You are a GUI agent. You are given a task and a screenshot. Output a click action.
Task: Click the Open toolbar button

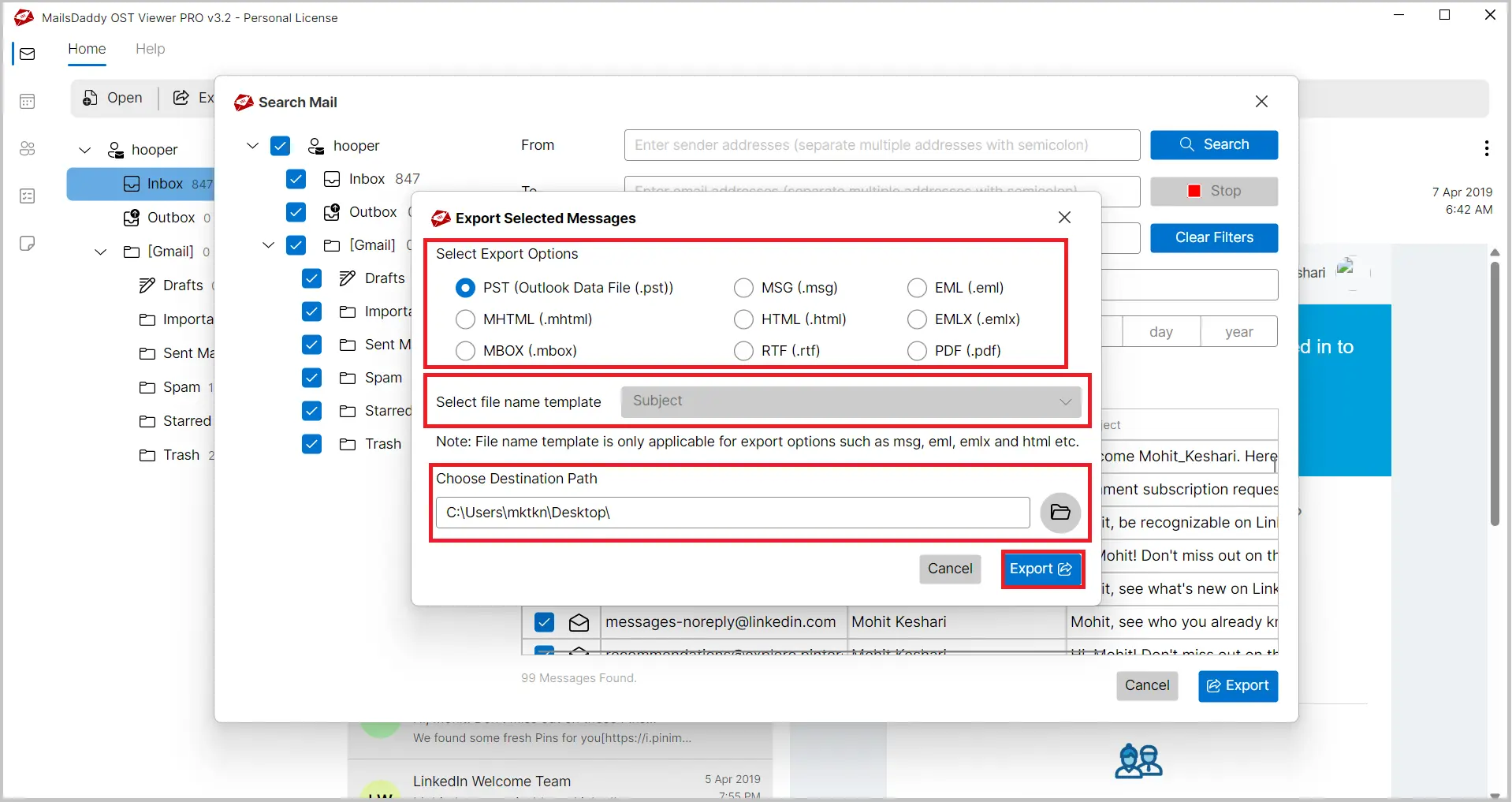[x=114, y=98]
